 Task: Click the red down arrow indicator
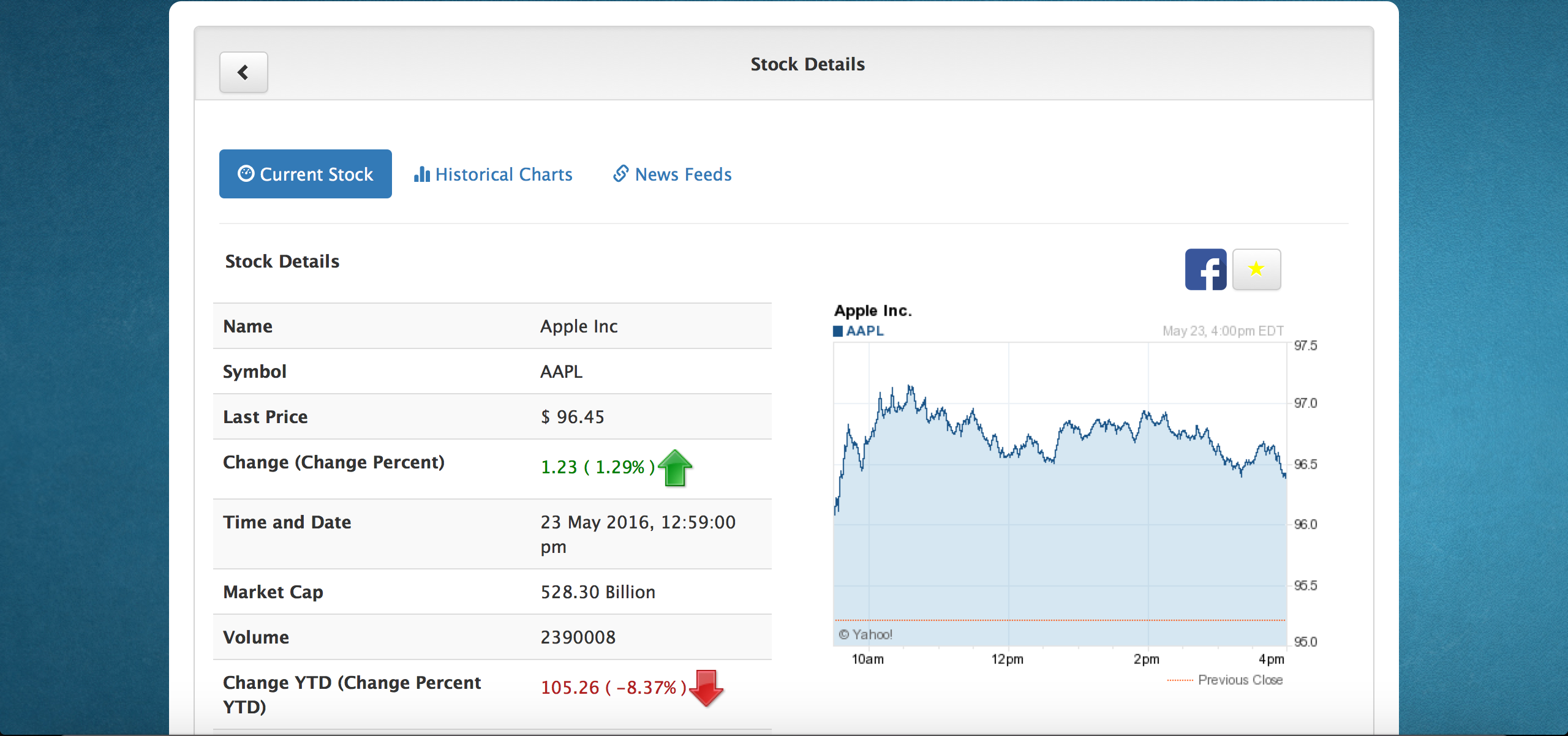(706, 688)
